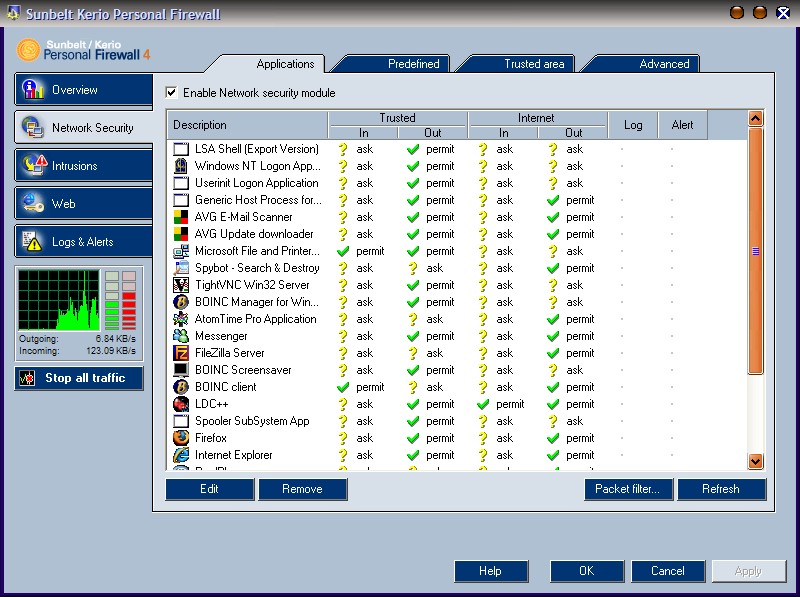Click the Cancel button

point(668,571)
